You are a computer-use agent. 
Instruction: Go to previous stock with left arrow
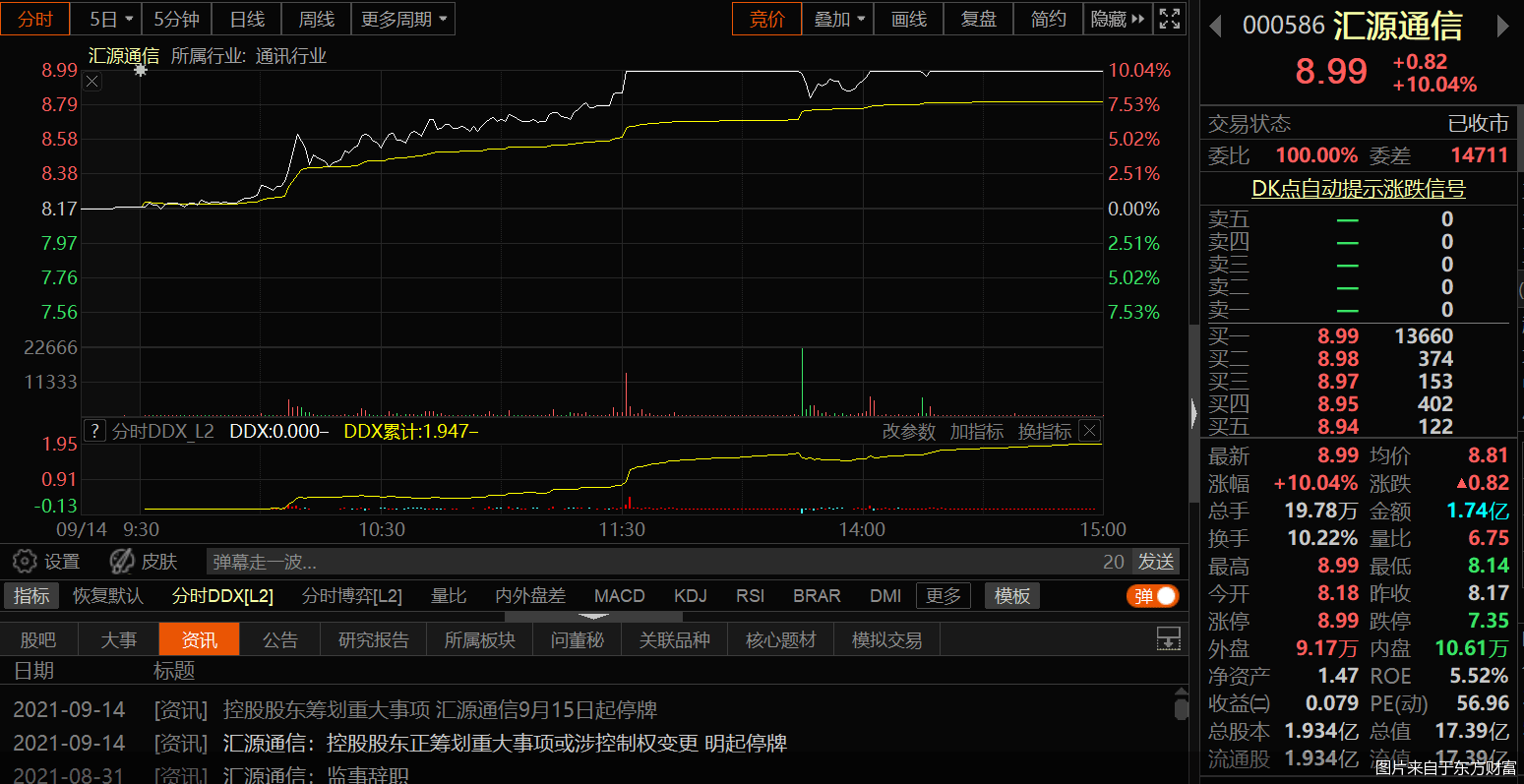(x=1215, y=27)
